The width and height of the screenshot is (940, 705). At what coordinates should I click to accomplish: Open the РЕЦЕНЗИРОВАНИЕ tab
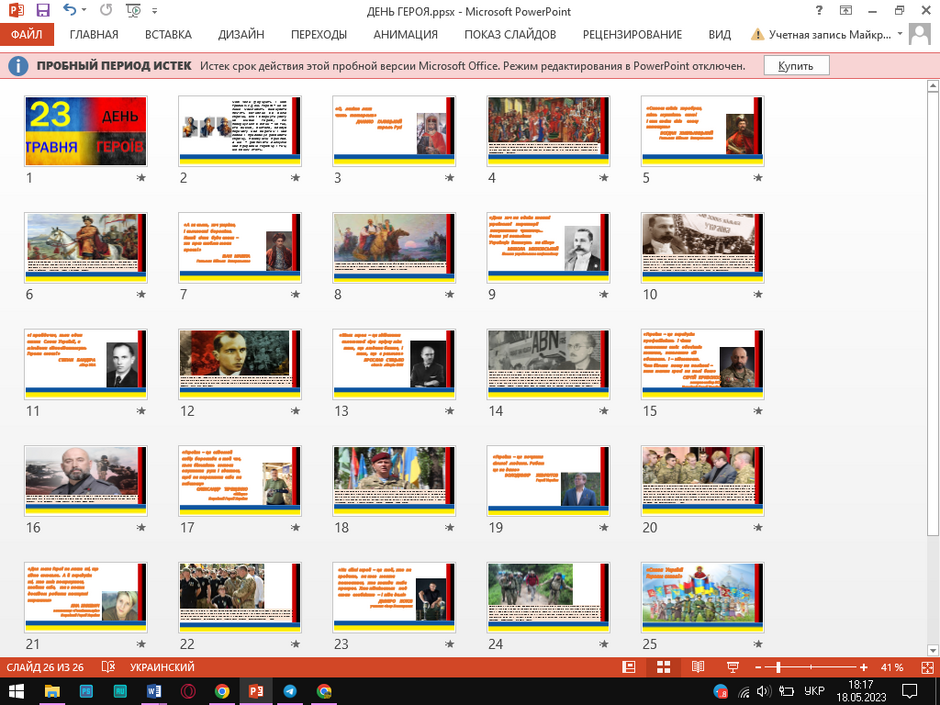click(632, 34)
